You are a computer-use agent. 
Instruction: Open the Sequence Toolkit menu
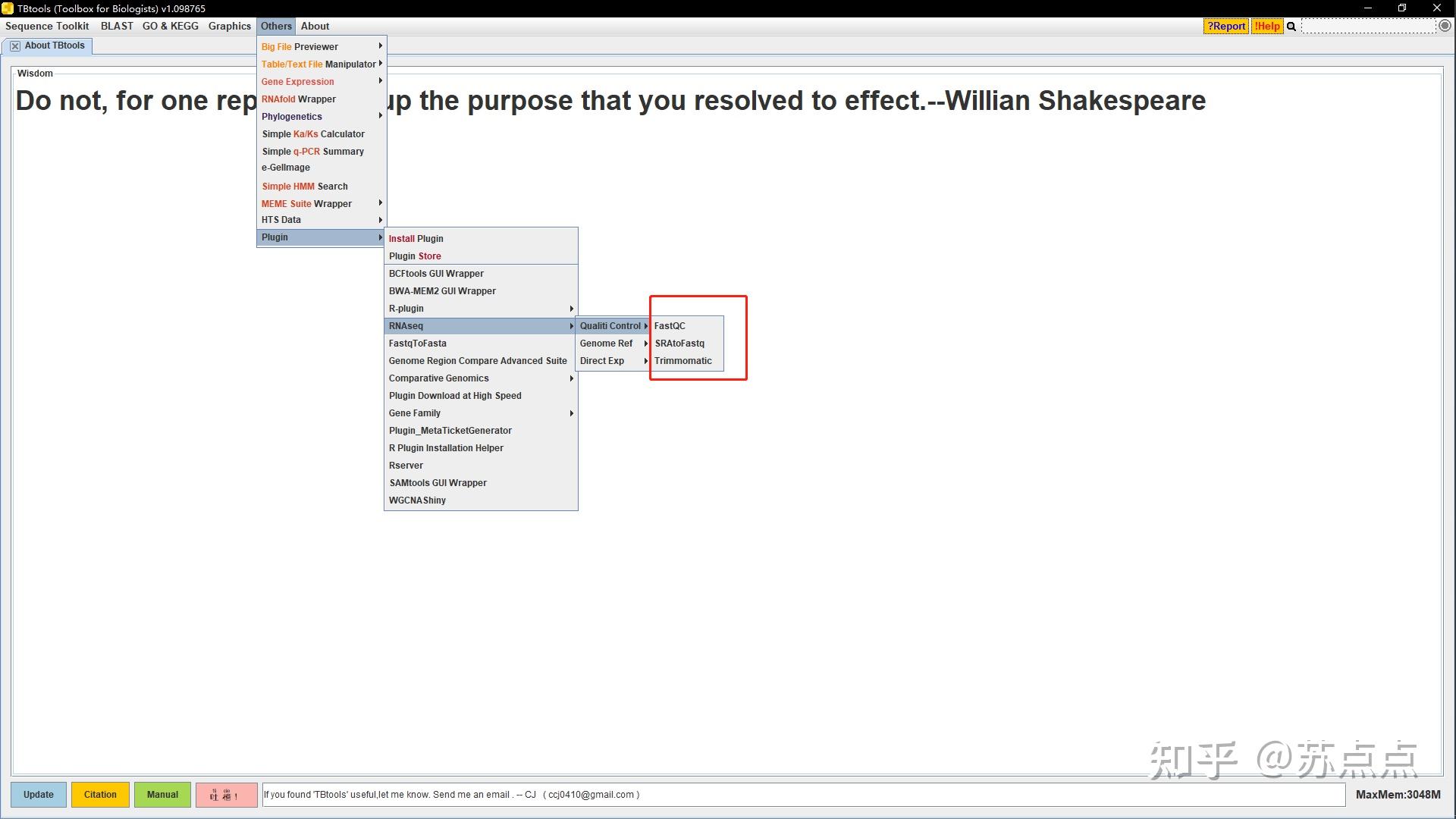47,27
